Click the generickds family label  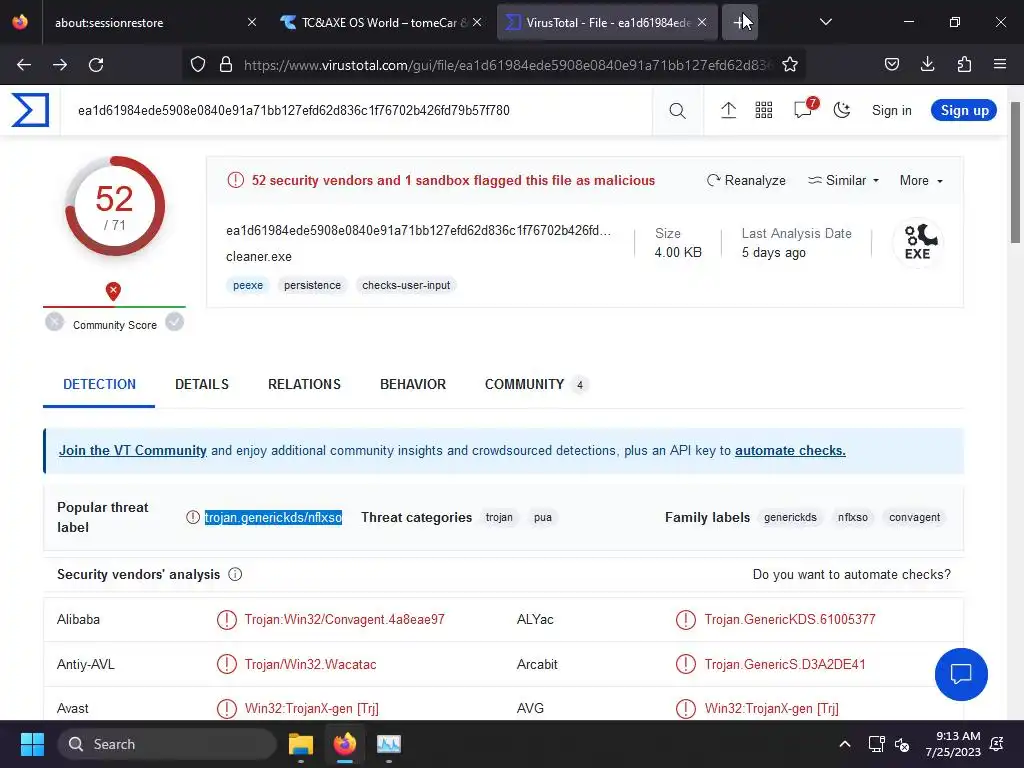coord(790,517)
